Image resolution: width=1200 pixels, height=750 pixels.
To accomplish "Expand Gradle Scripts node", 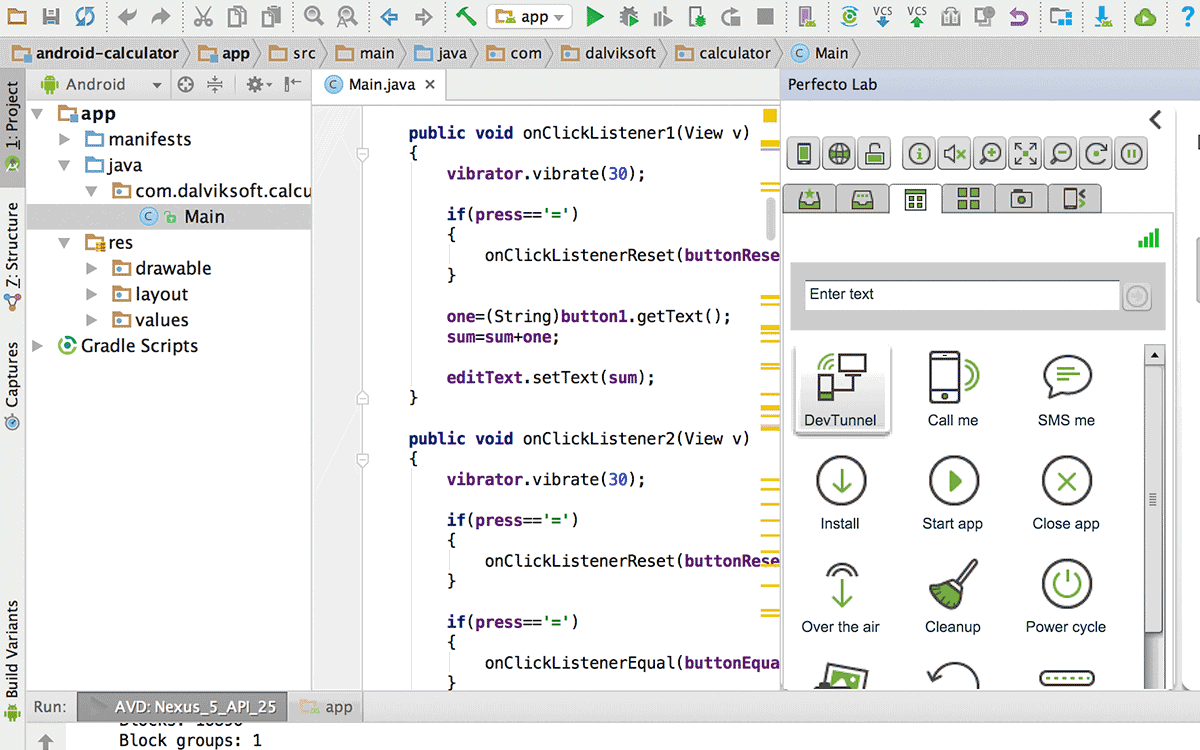I will pyautogui.click(x=38, y=346).
